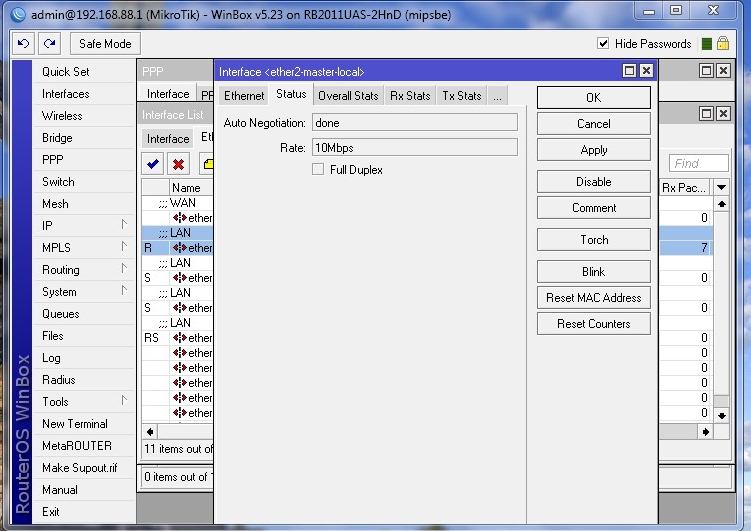Click the blue checkmark enable icon

coord(153,164)
